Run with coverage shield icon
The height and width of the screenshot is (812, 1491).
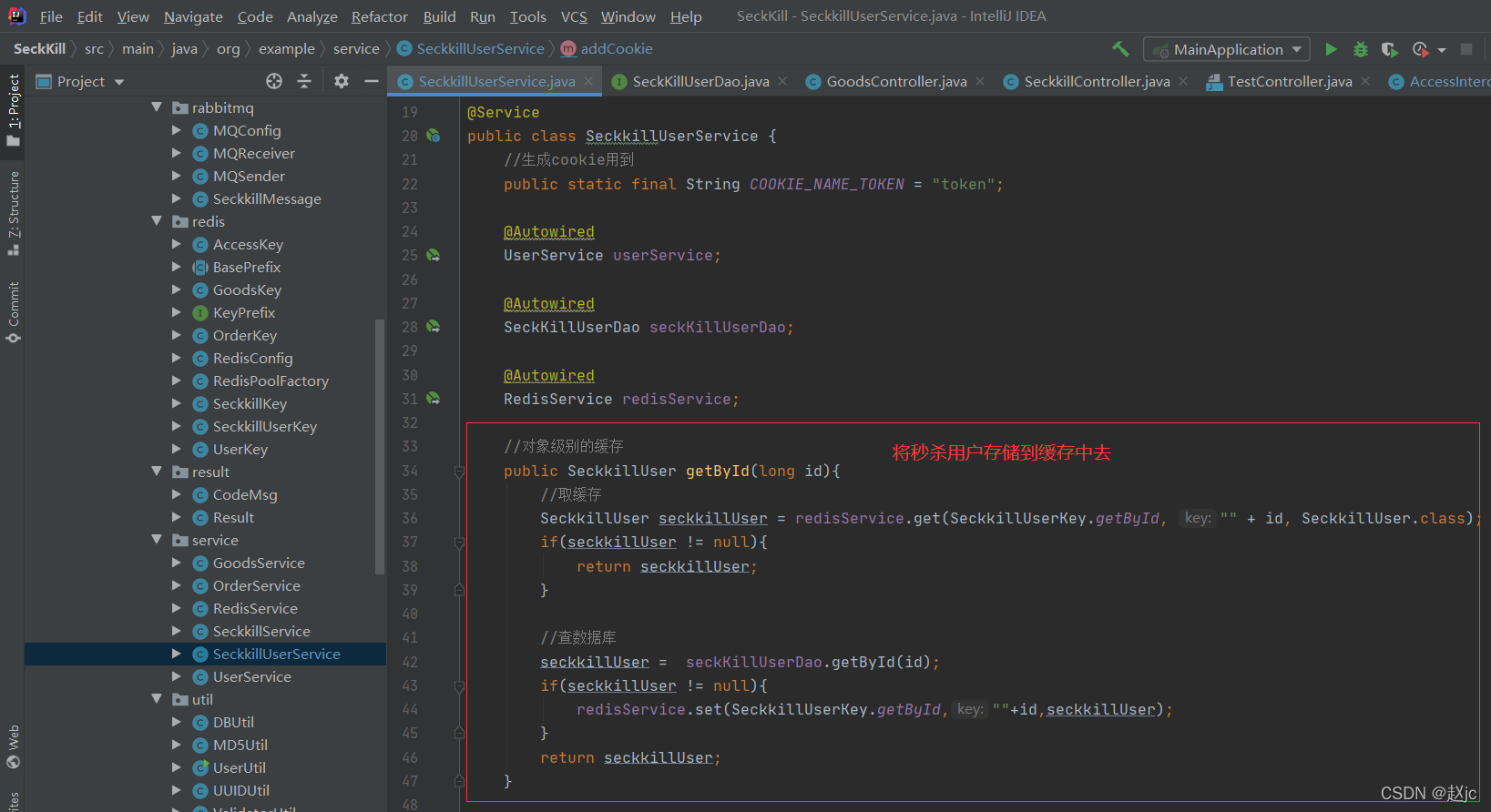click(x=1389, y=49)
